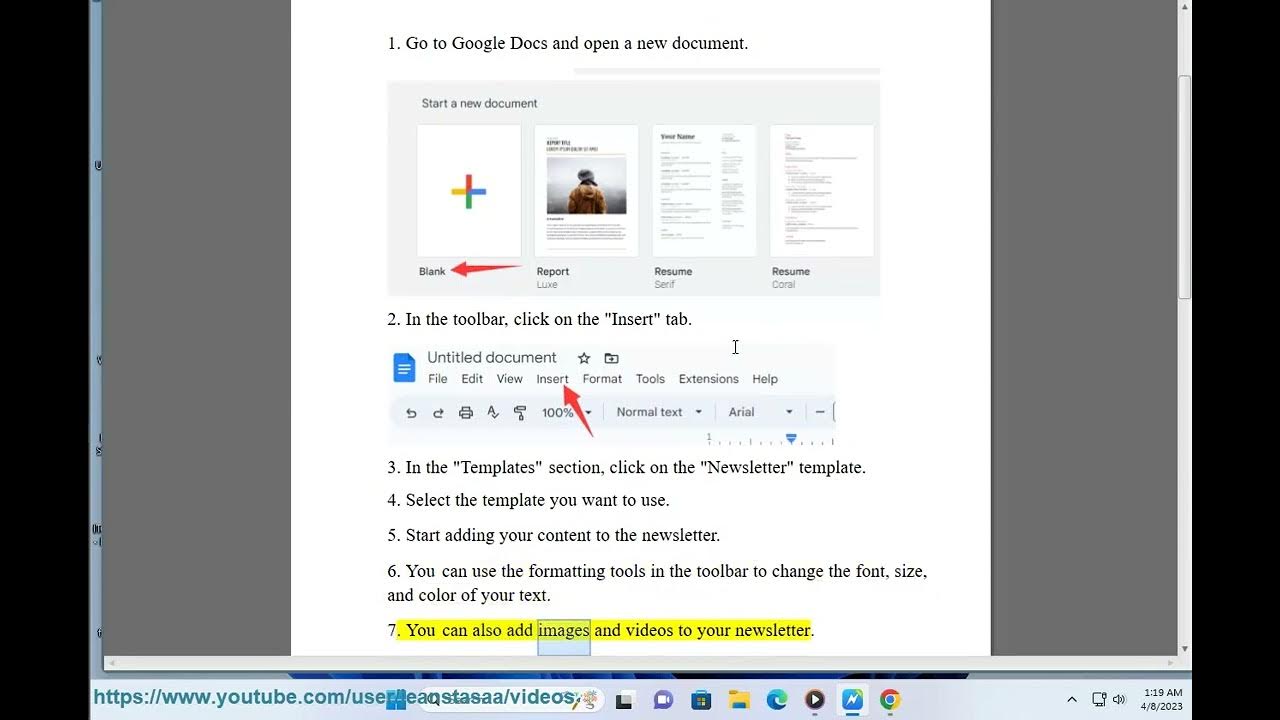Open the 100% zoom dropdown

pos(566,412)
